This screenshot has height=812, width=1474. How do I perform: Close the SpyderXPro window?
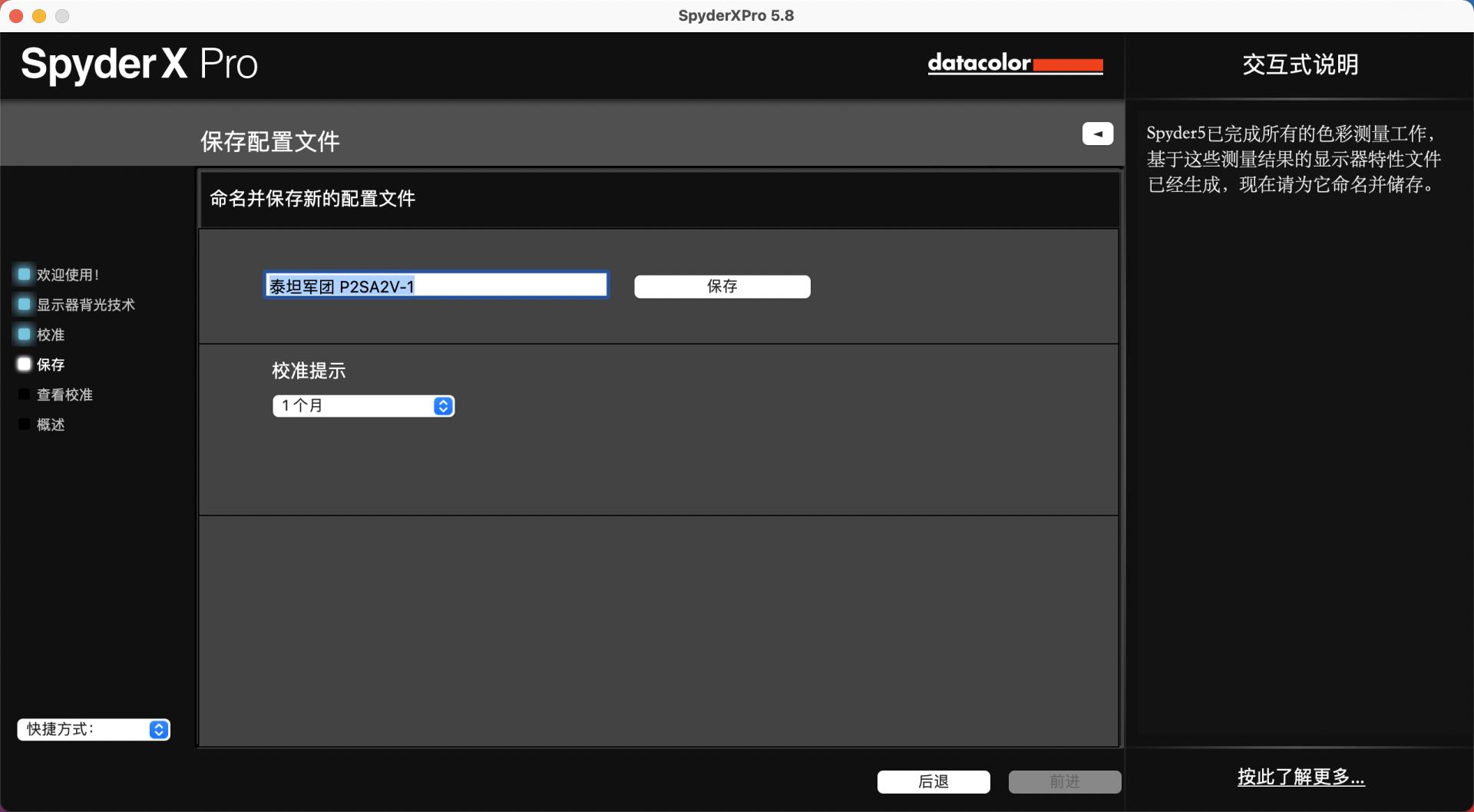click(x=16, y=15)
